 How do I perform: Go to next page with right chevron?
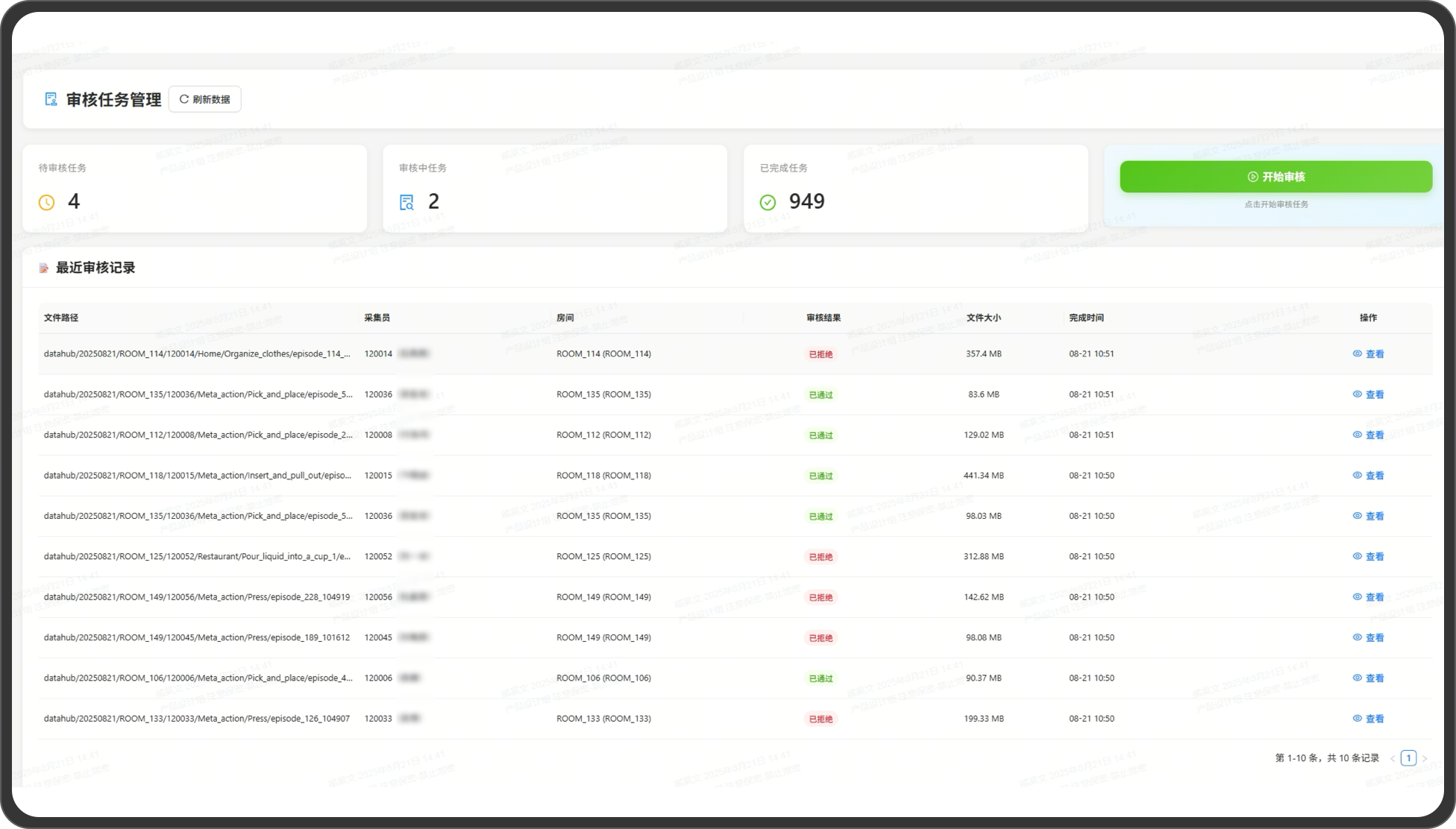click(x=1425, y=759)
